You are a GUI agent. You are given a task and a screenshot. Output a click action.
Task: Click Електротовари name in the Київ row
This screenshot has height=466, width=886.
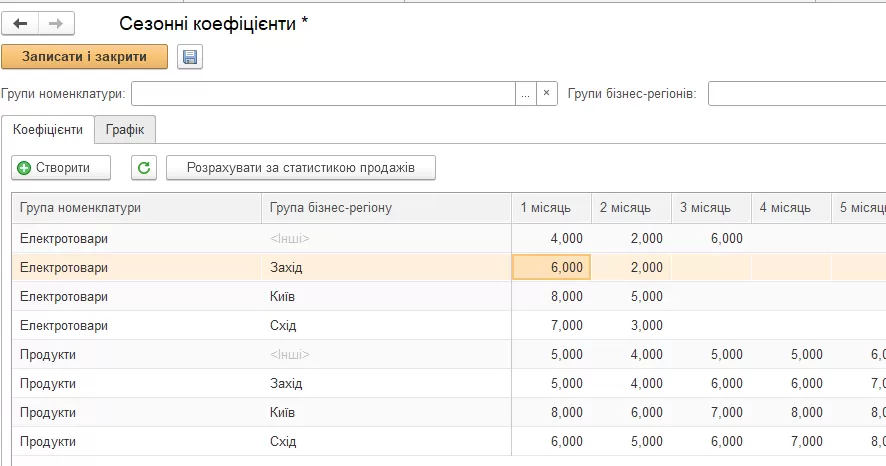click(x=64, y=297)
